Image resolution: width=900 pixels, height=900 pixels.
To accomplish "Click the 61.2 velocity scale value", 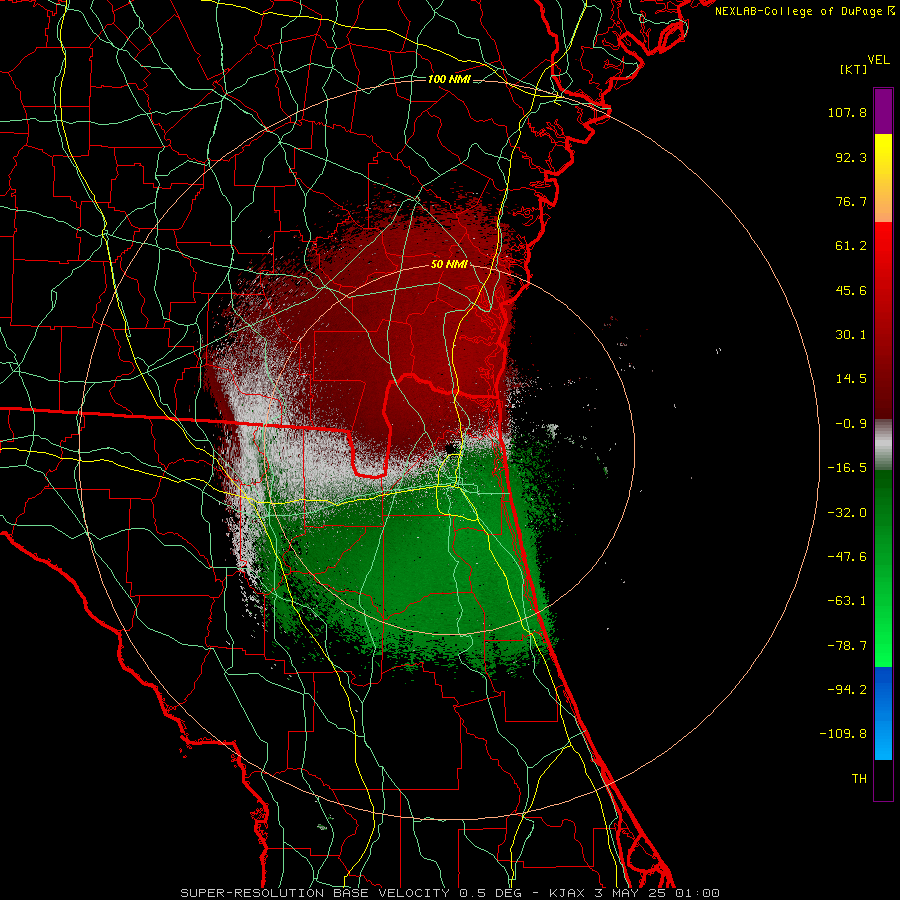I will 851,246.
